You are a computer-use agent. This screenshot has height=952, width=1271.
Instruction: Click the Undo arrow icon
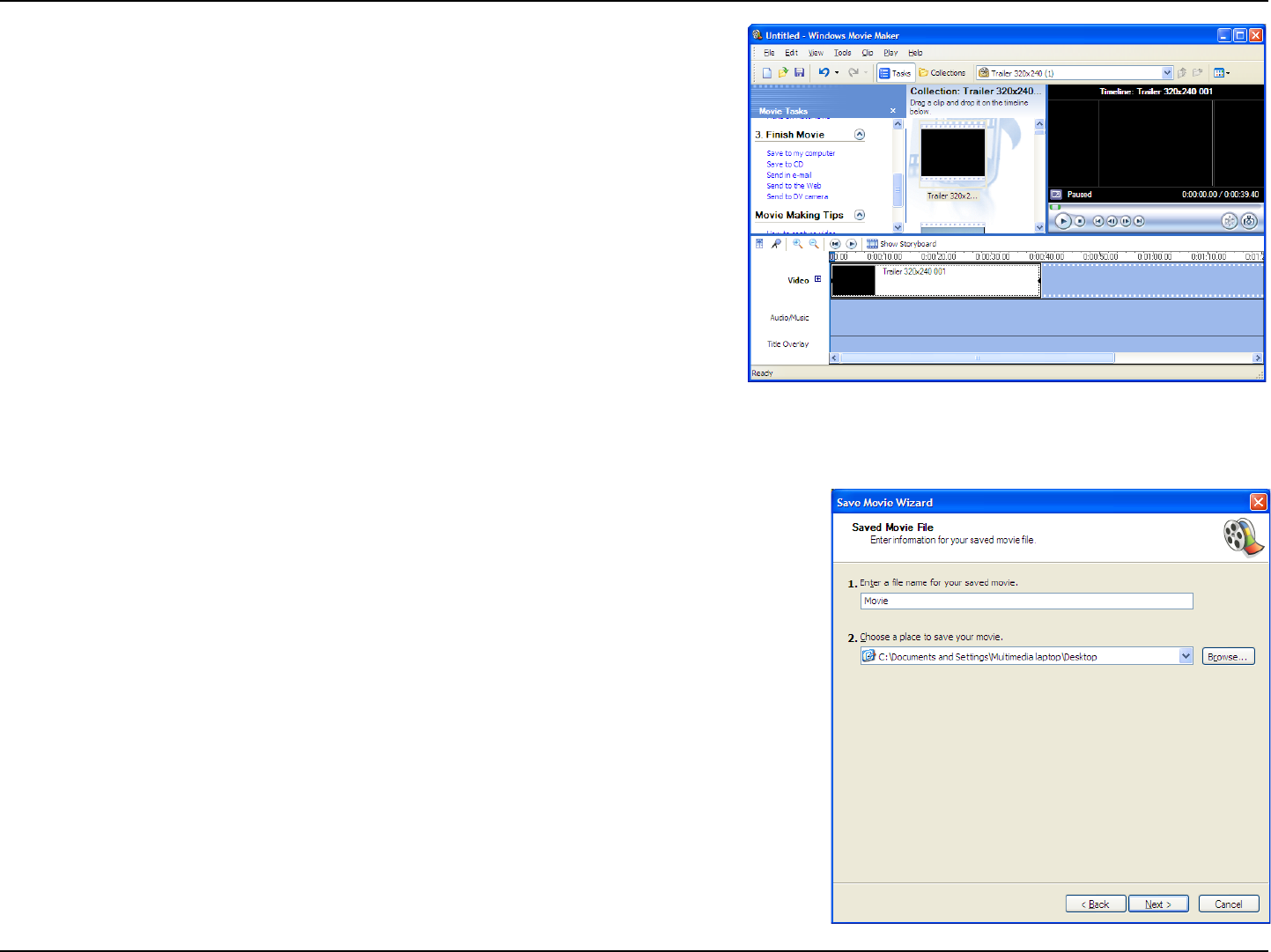pyautogui.click(x=824, y=73)
